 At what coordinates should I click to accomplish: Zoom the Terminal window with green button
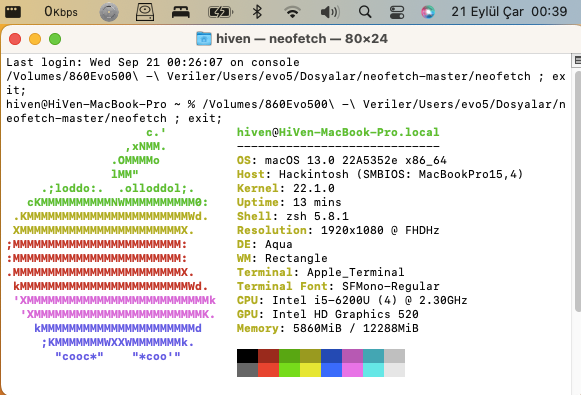tap(55, 39)
